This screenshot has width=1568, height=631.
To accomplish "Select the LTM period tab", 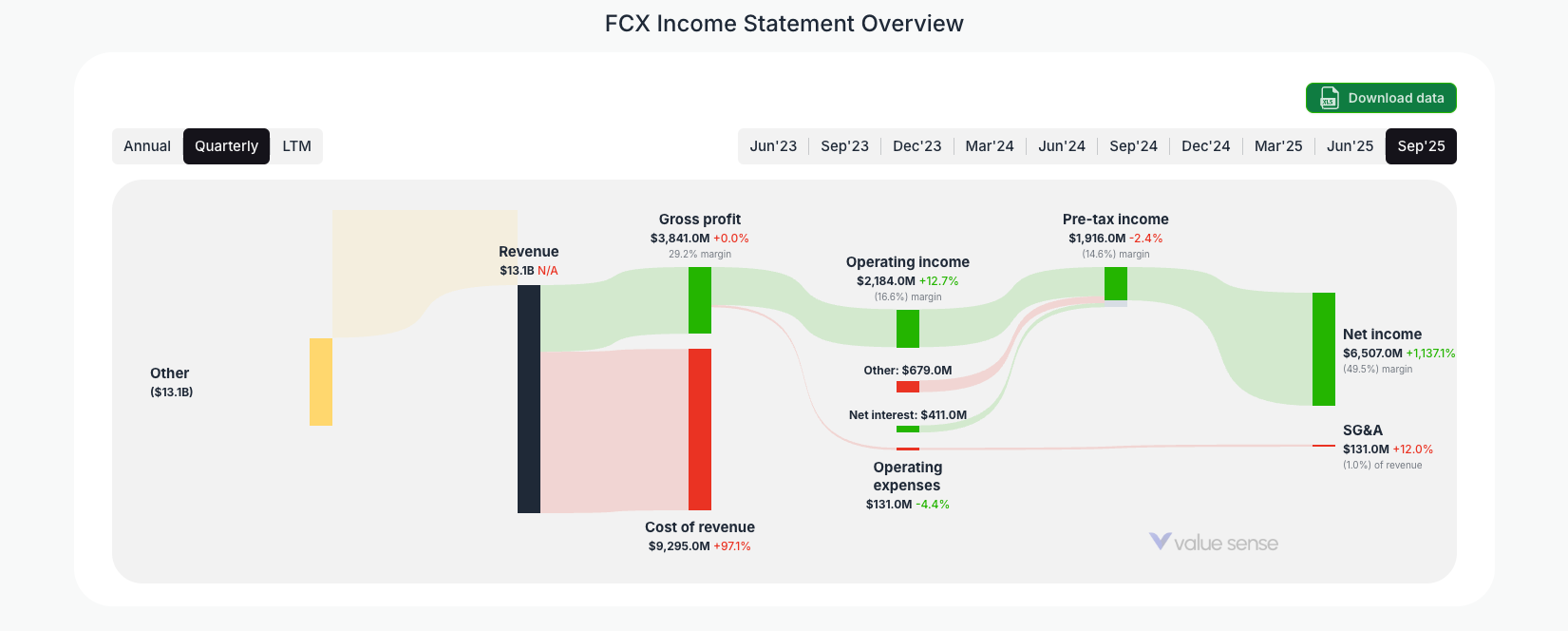I will click(296, 145).
